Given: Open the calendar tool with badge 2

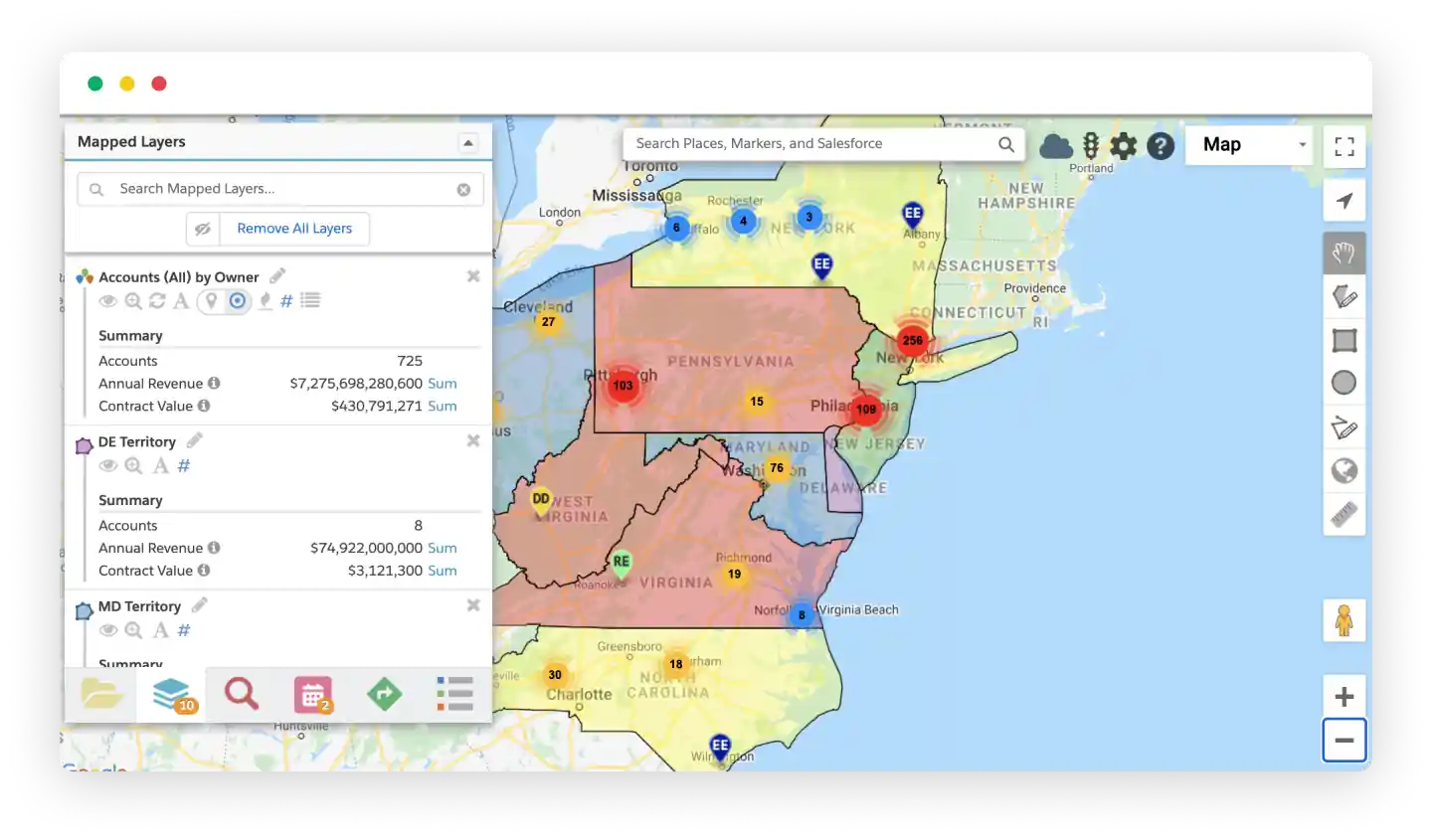Looking at the screenshot, I should coord(312,693).
